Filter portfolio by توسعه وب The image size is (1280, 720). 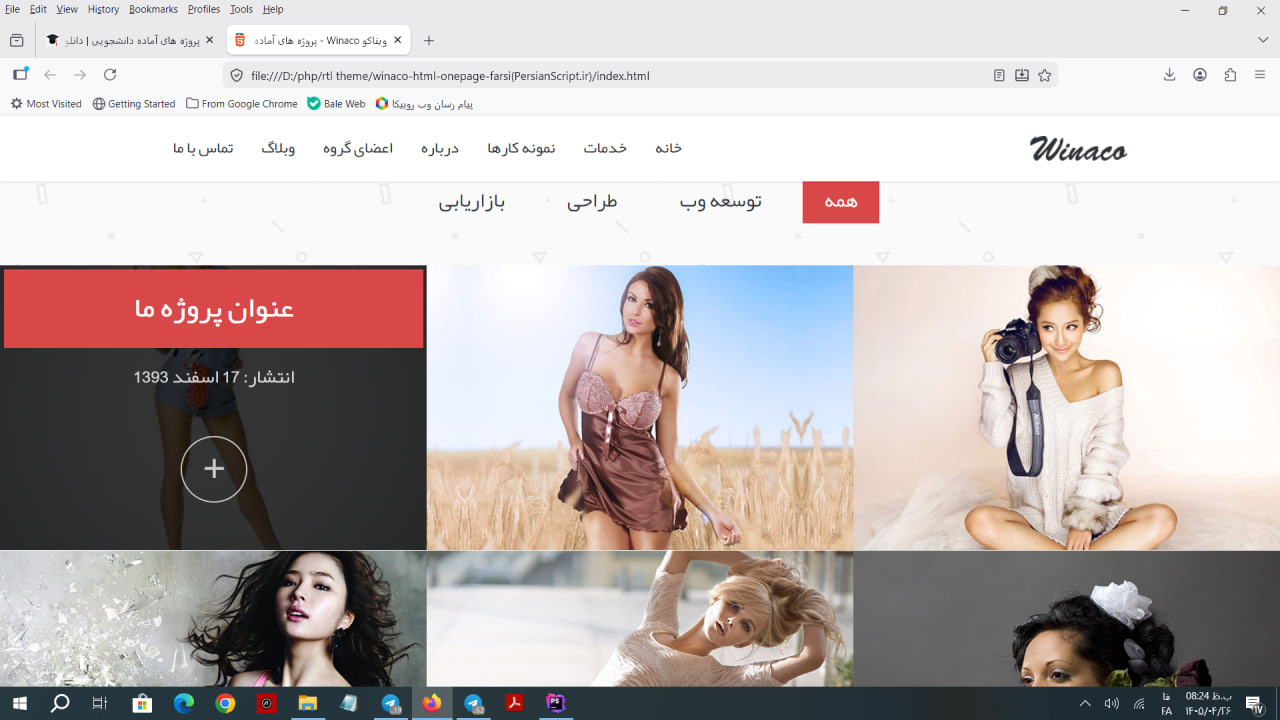pos(721,202)
